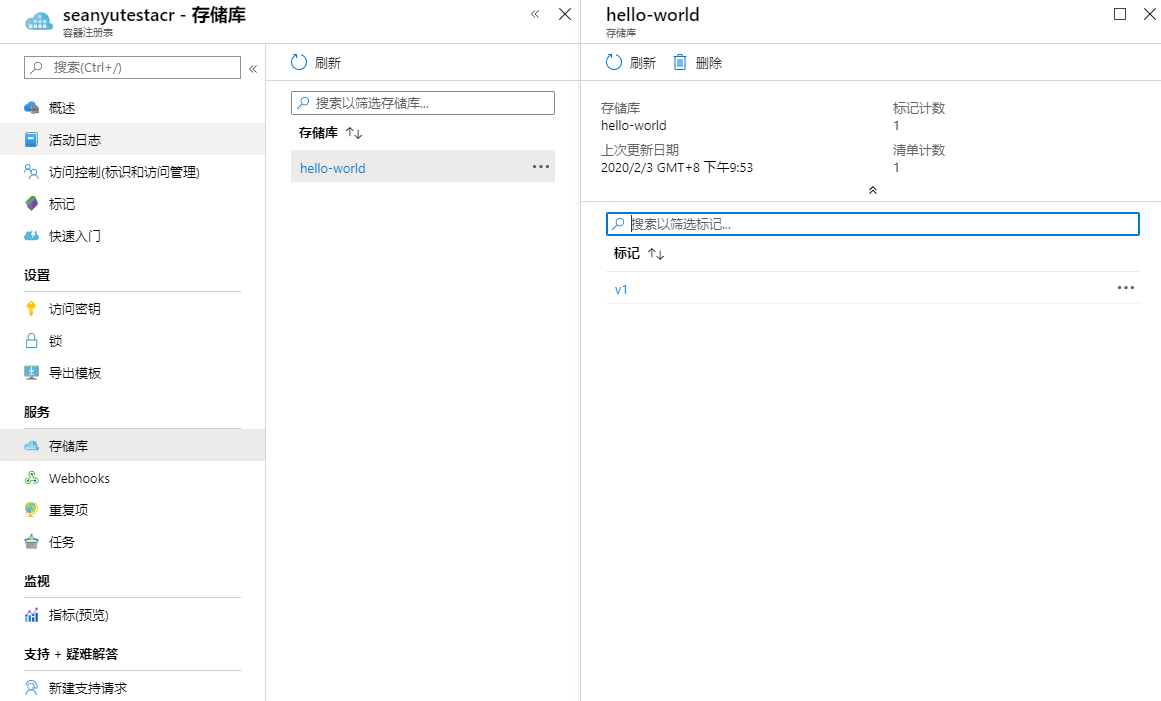Refresh the repository list
This screenshot has width=1161, height=701.
316,63
